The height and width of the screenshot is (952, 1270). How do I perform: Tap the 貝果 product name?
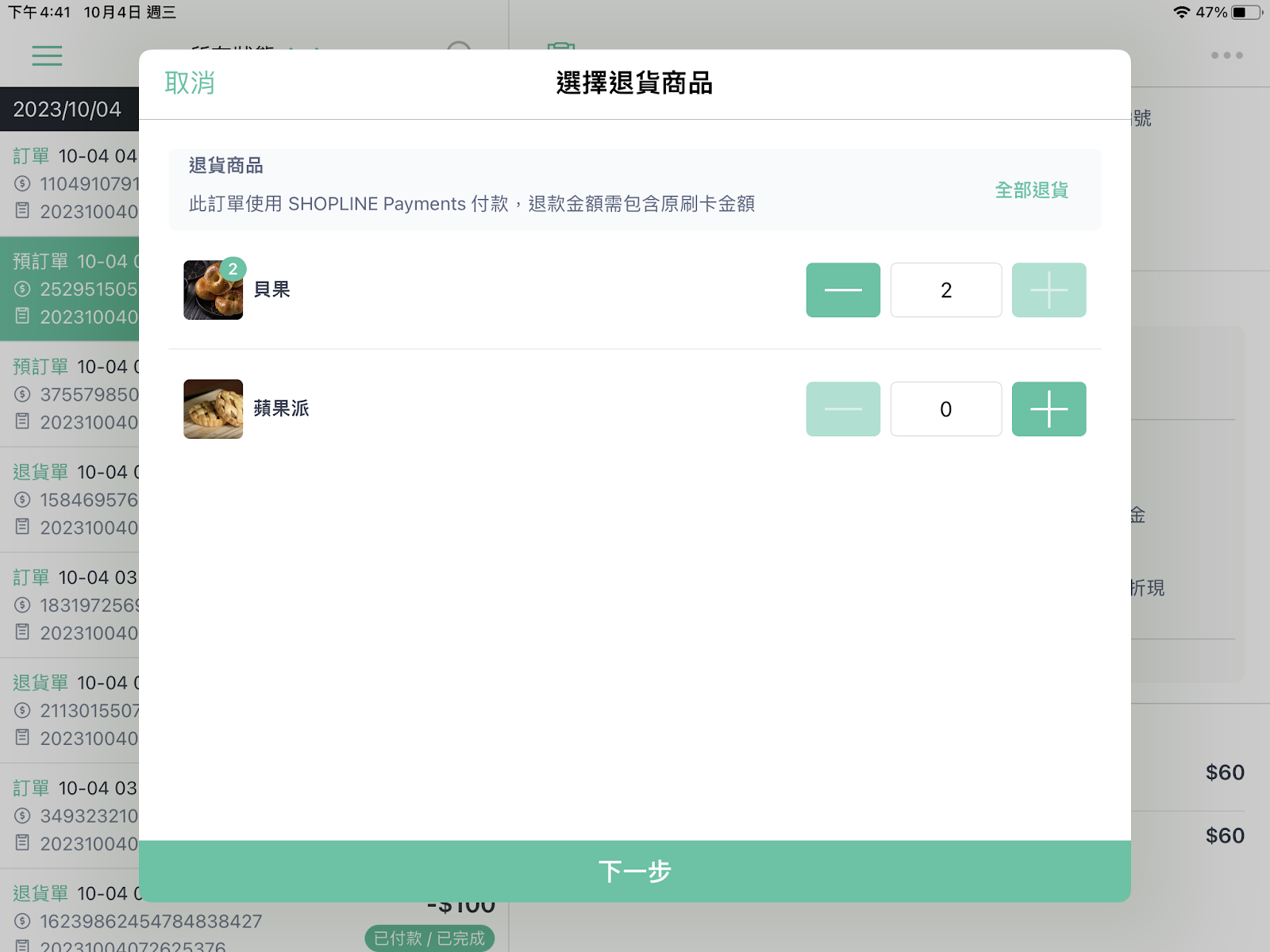point(272,290)
